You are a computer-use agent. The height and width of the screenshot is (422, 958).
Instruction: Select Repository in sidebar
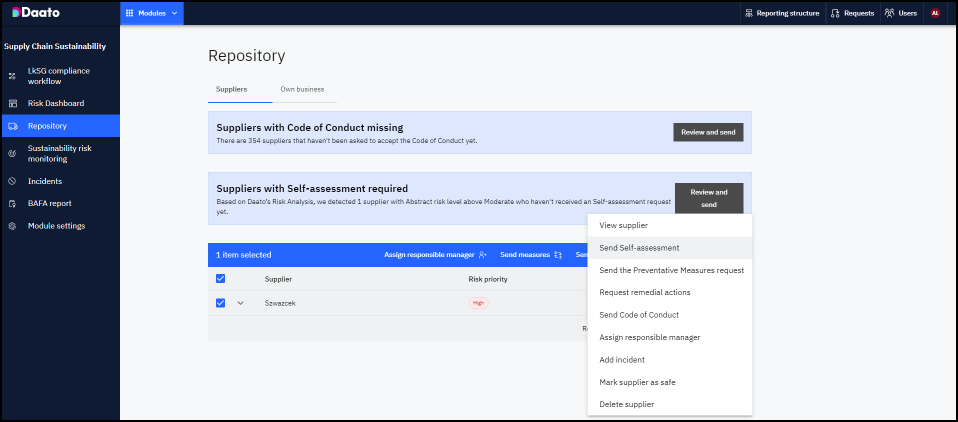point(60,126)
